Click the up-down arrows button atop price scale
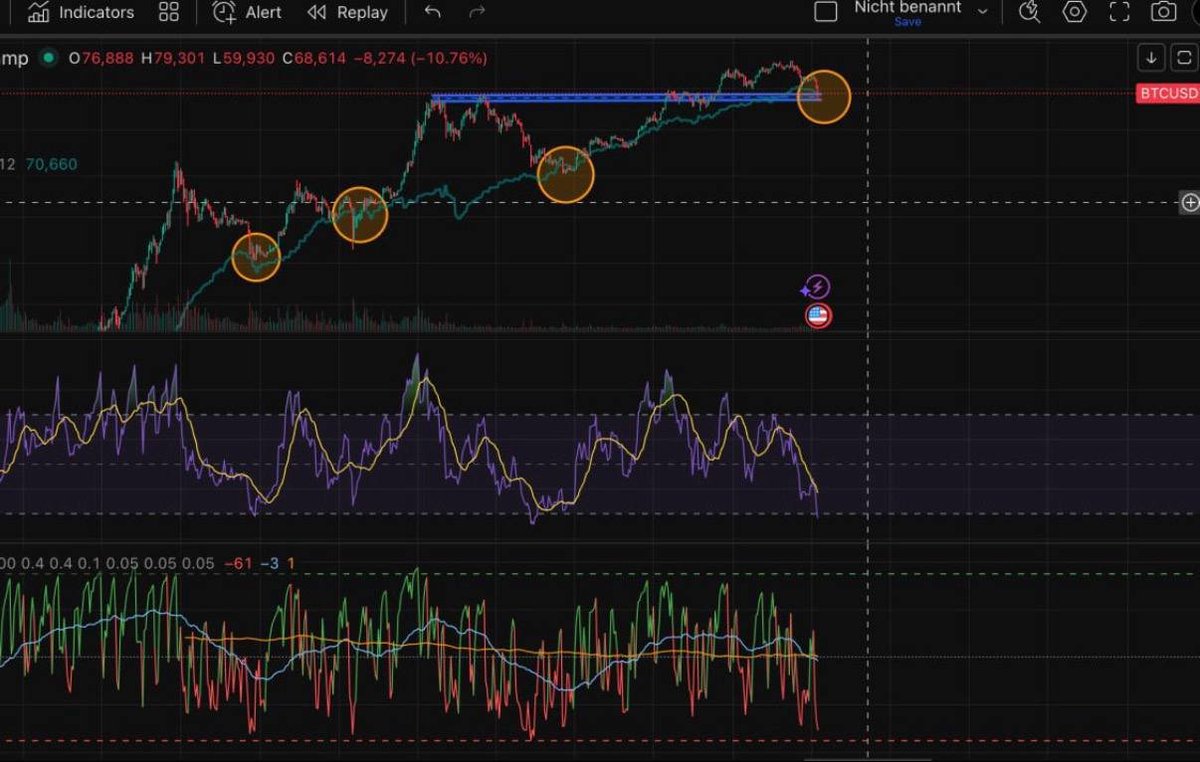 [x=1184, y=58]
